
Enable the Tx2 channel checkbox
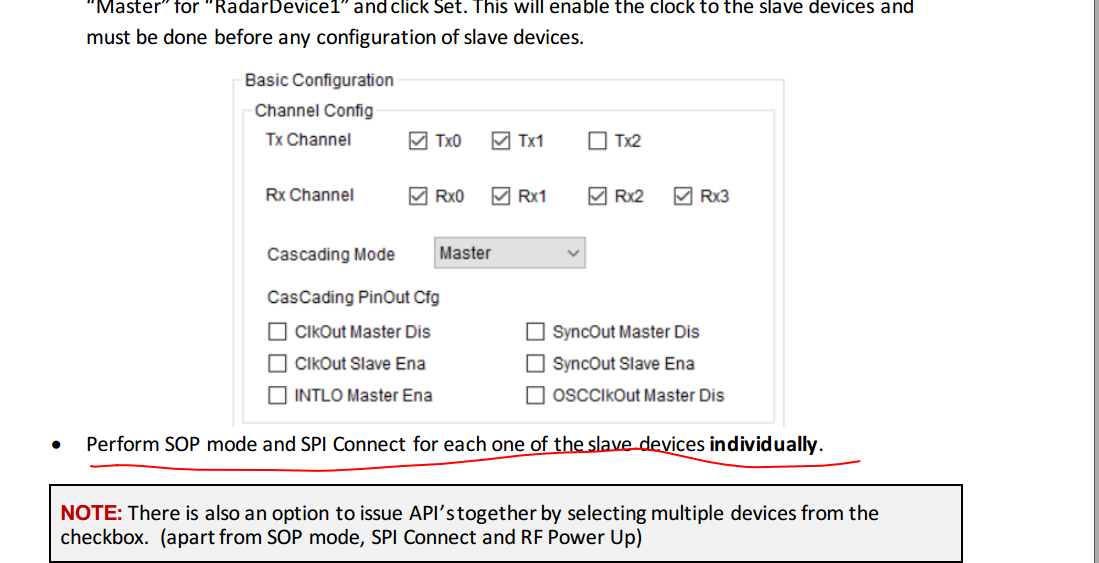point(597,141)
